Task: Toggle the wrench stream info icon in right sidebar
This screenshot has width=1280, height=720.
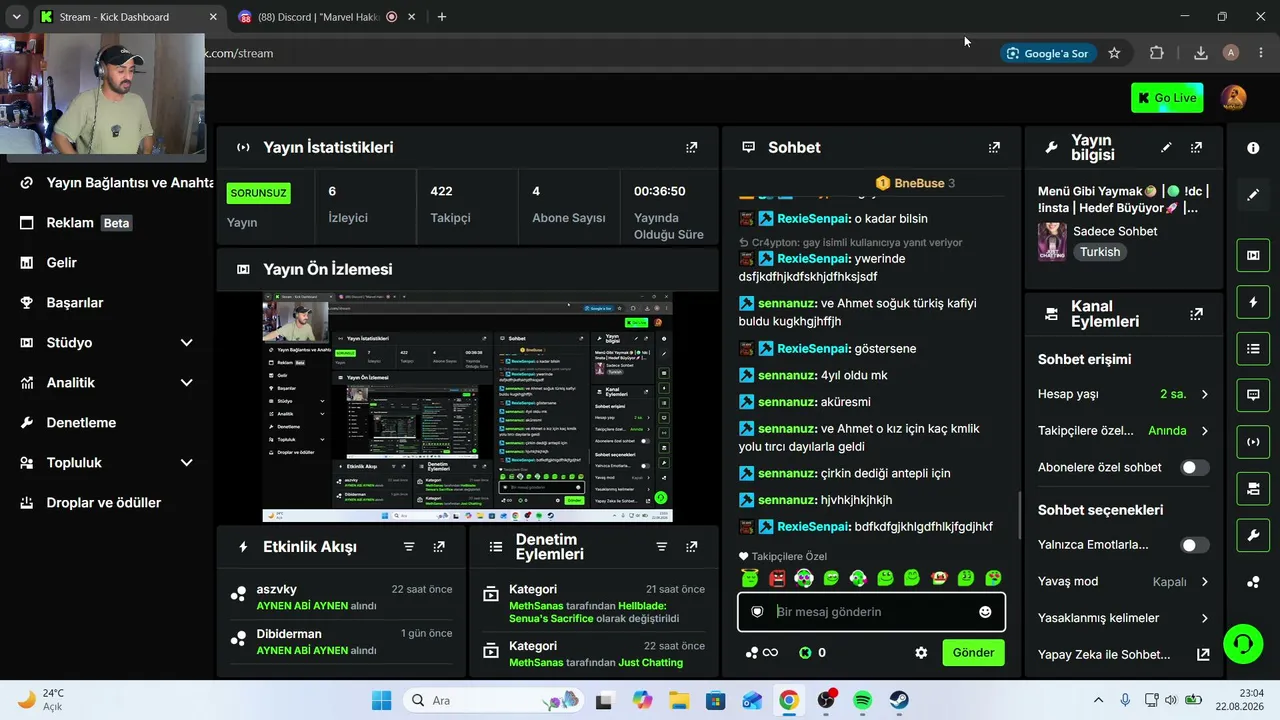Action: point(1253,536)
